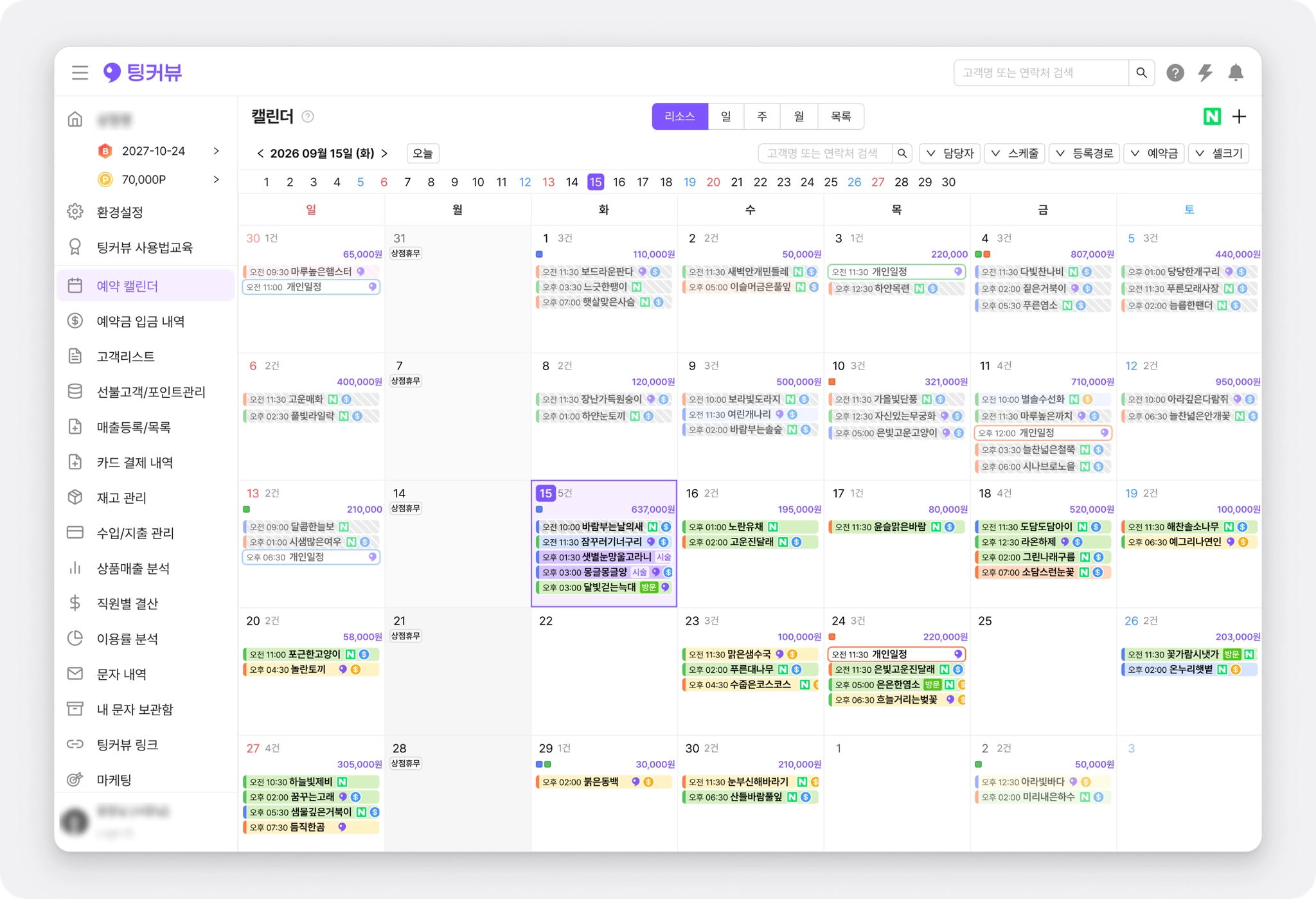The height and width of the screenshot is (899, 1316).
Task: Open 오후 06:30 산들바람풀잎 reservation
Action: [750, 797]
